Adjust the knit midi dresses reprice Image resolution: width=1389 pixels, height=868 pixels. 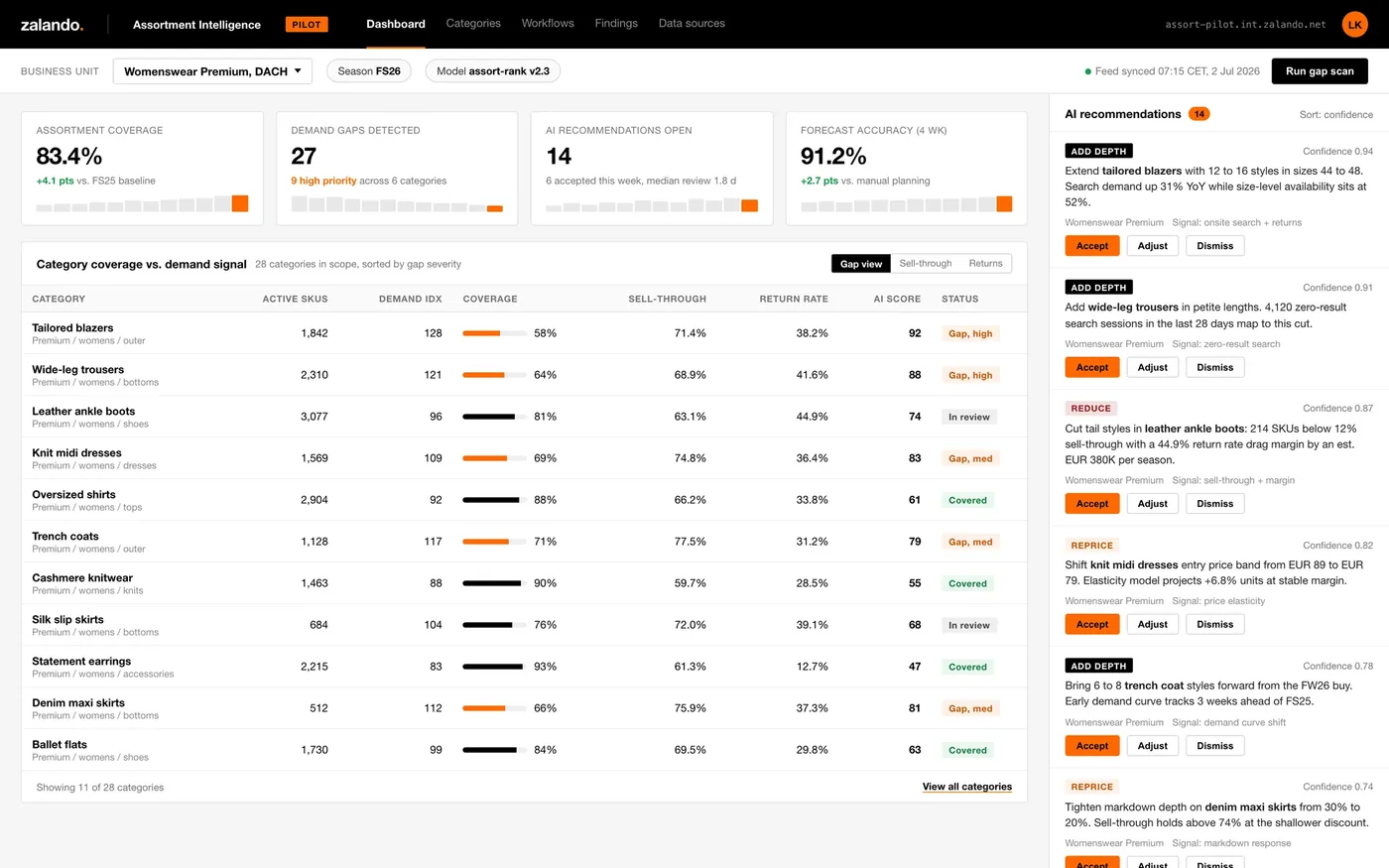(1153, 624)
